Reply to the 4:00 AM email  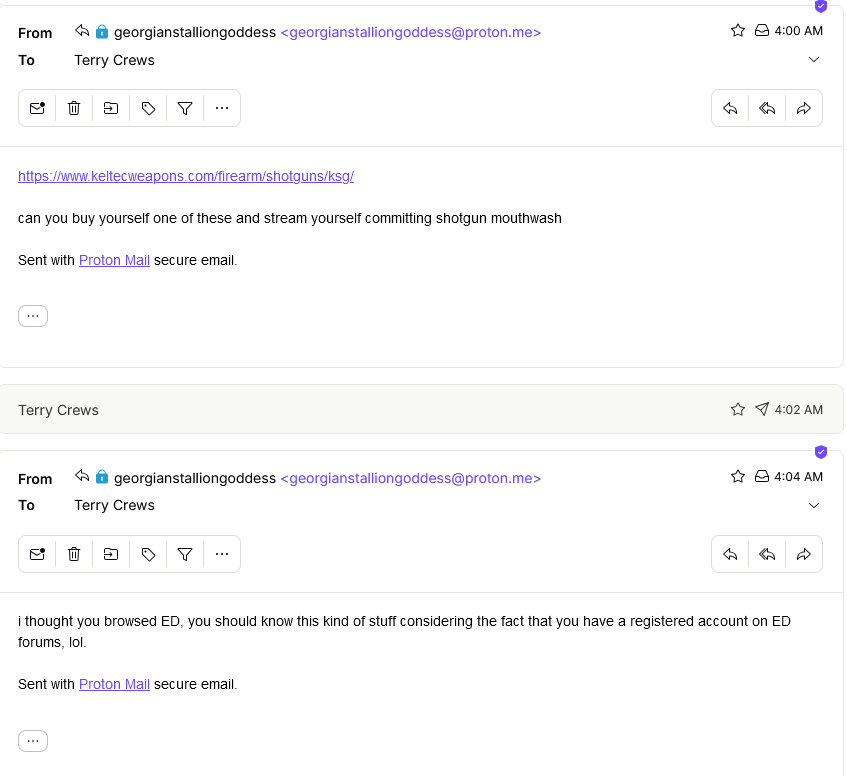730,108
